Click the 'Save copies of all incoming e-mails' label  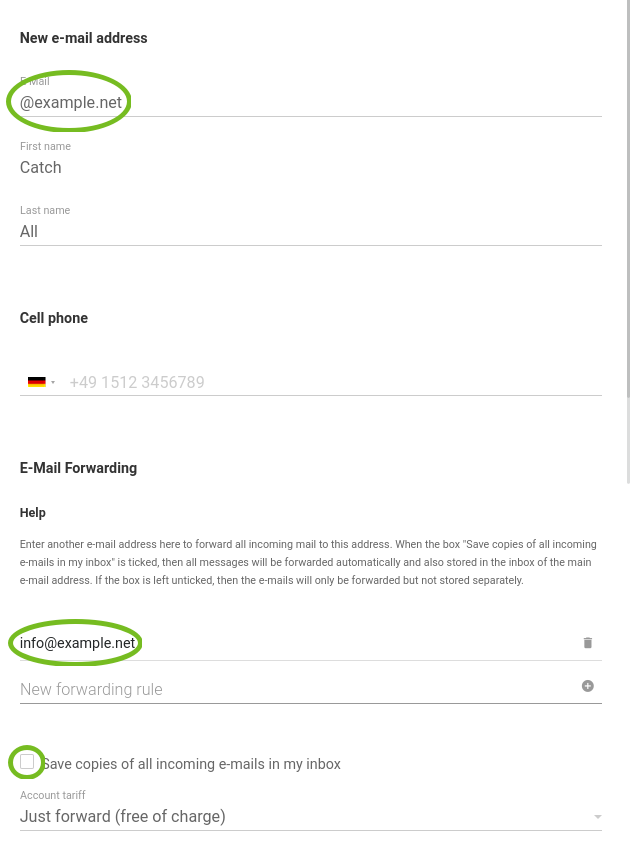click(x=191, y=764)
